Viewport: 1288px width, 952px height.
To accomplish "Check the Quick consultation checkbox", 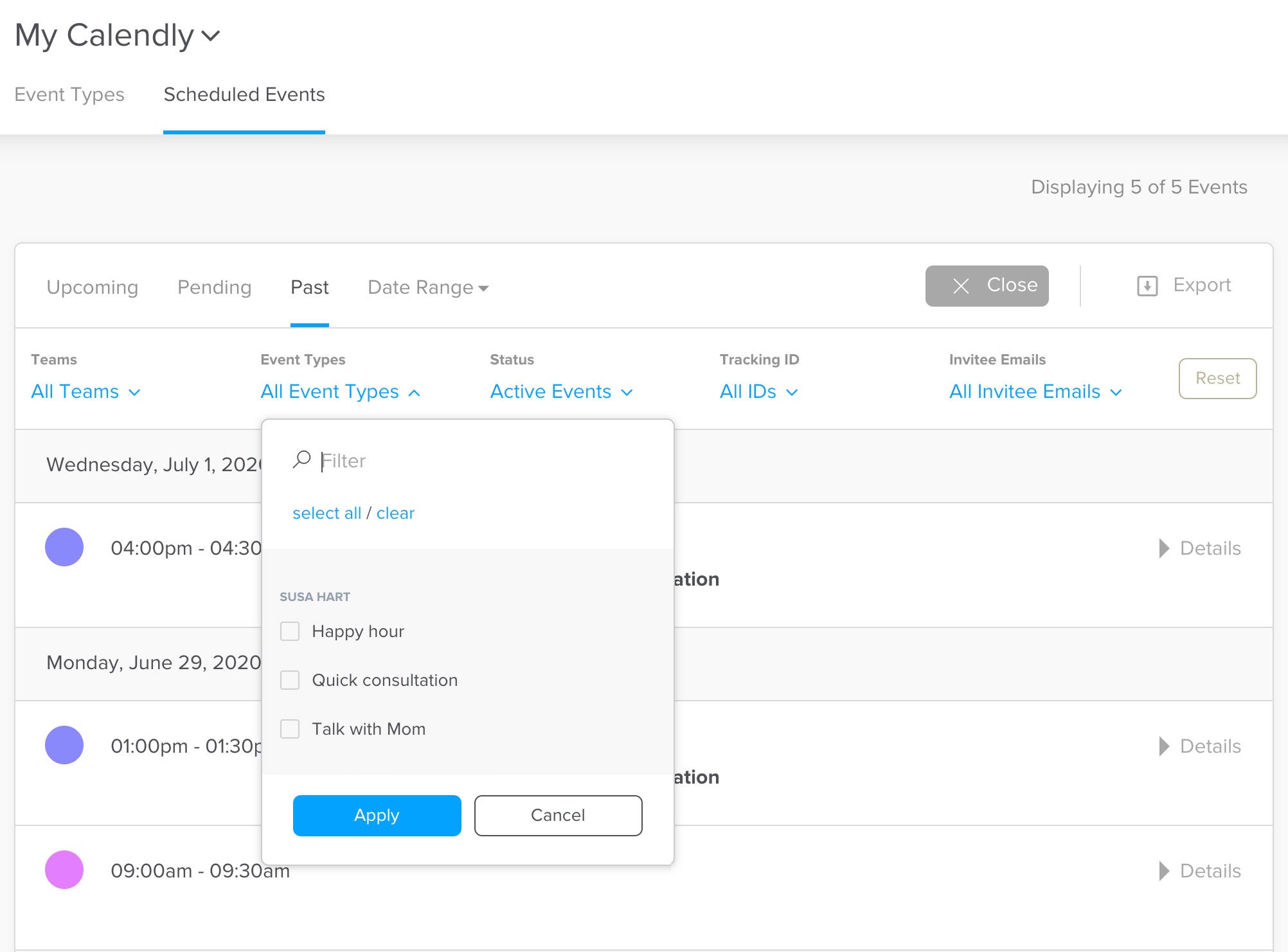I will tap(290, 680).
